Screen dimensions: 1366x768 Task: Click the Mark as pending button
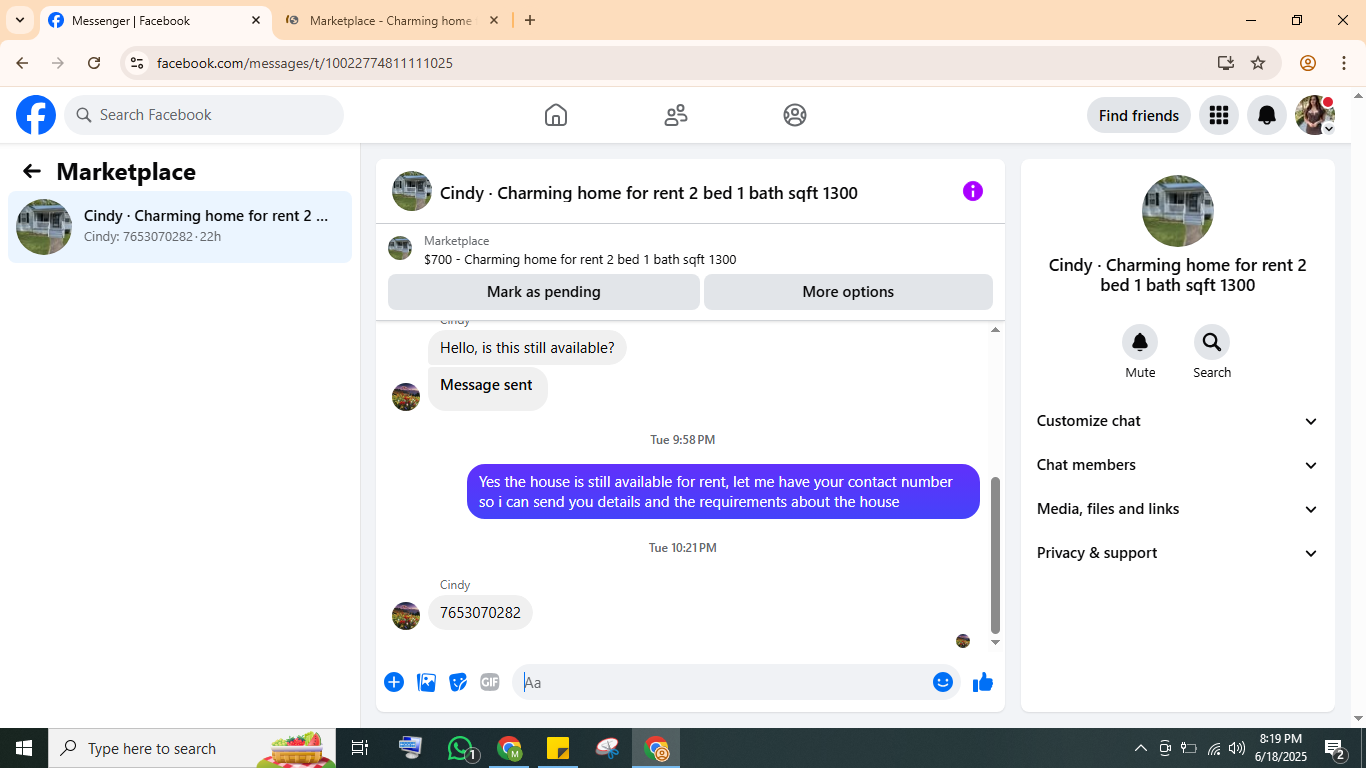544,292
